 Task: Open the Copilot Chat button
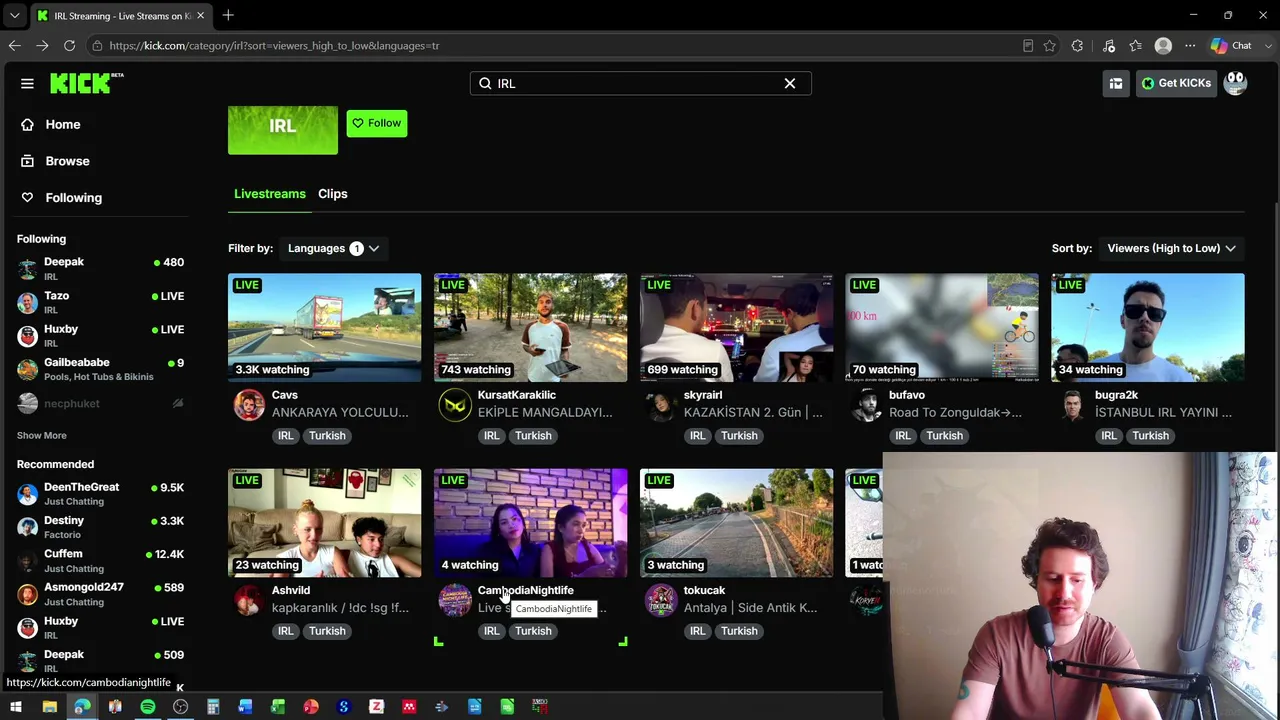coord(1231,46)
